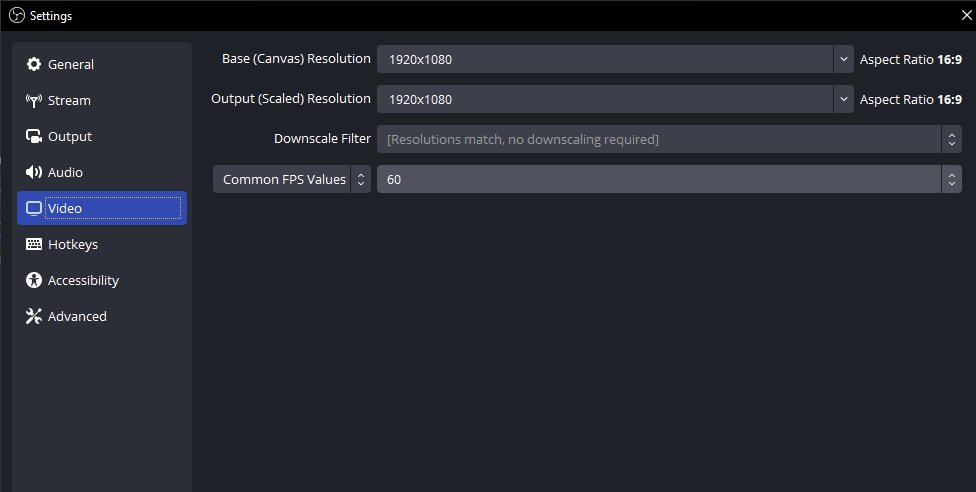Viewport: 976px width, 492px height.
Task: Select Video settings label
Action: [65, 209]
